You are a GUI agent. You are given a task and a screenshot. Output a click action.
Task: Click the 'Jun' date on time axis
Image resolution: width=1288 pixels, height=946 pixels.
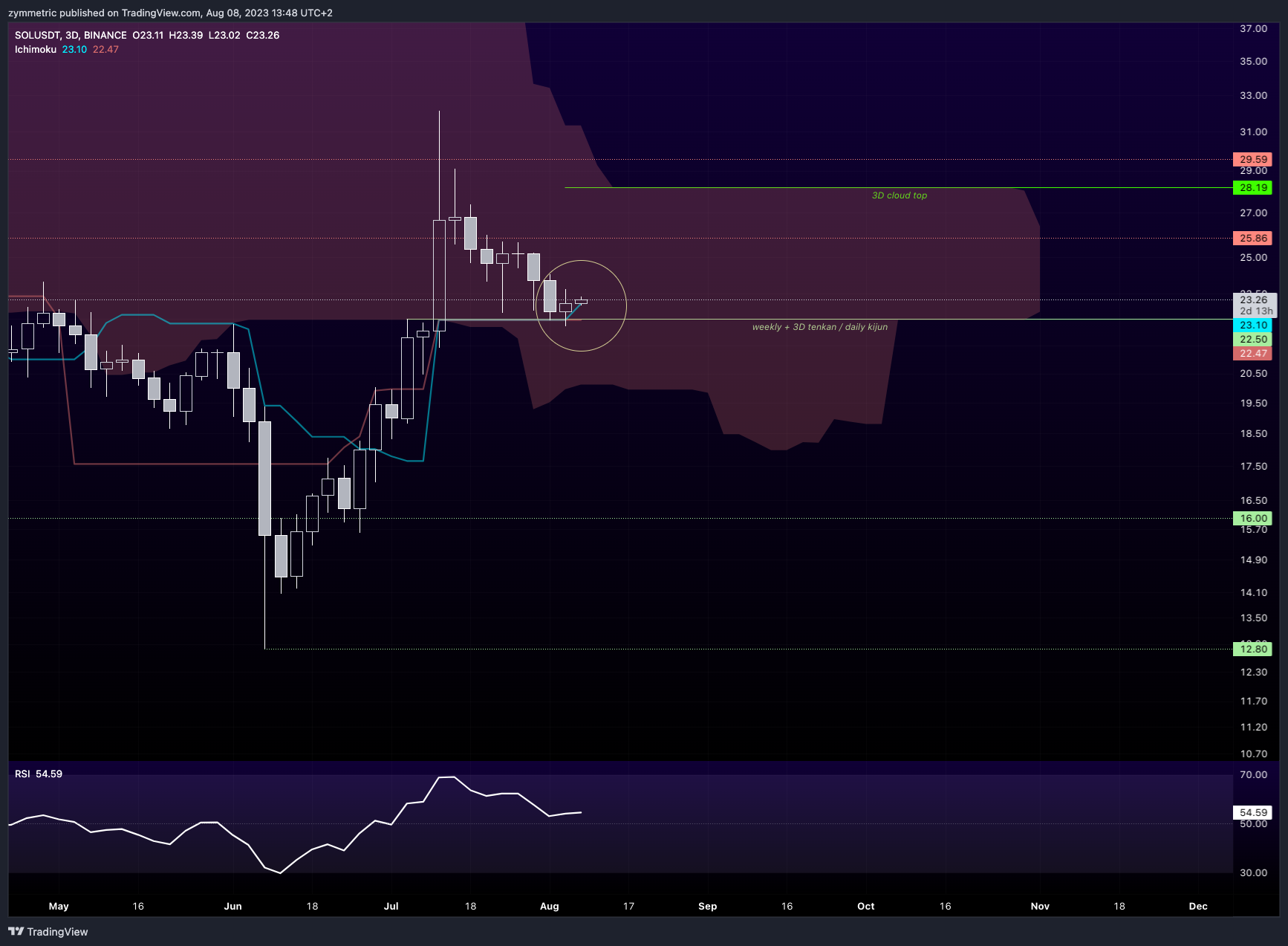tap(232, 906)
